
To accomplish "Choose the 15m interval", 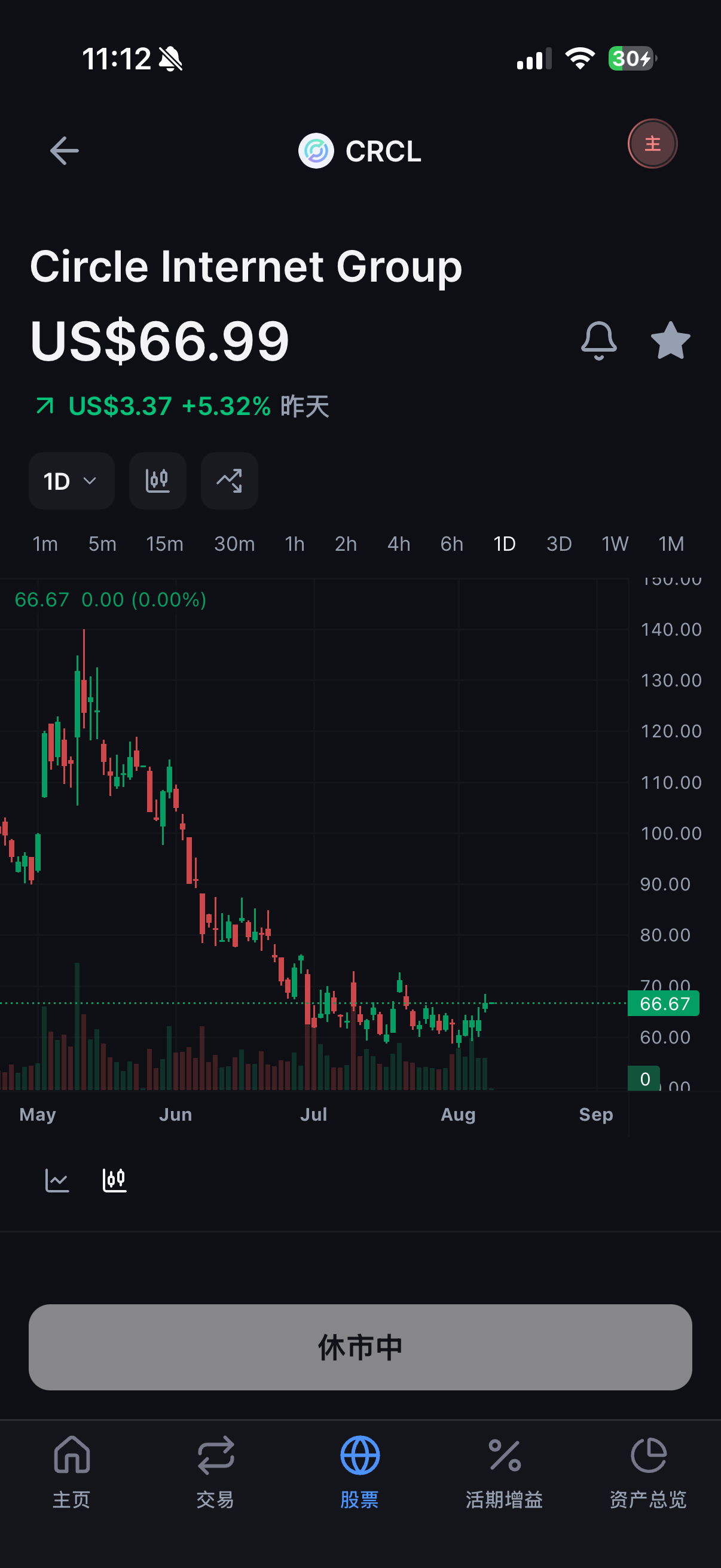I will tap(164, 544).
